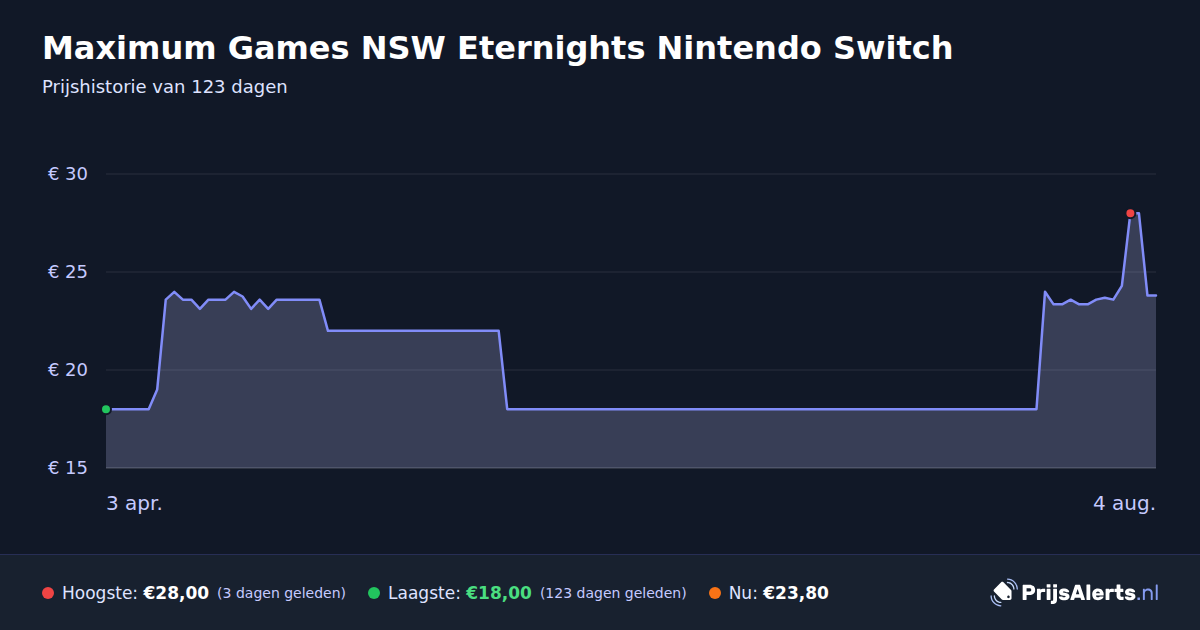Click the € 25 axis label
The height and width of the screenshot is (630, 1200).
pos(68,272)
